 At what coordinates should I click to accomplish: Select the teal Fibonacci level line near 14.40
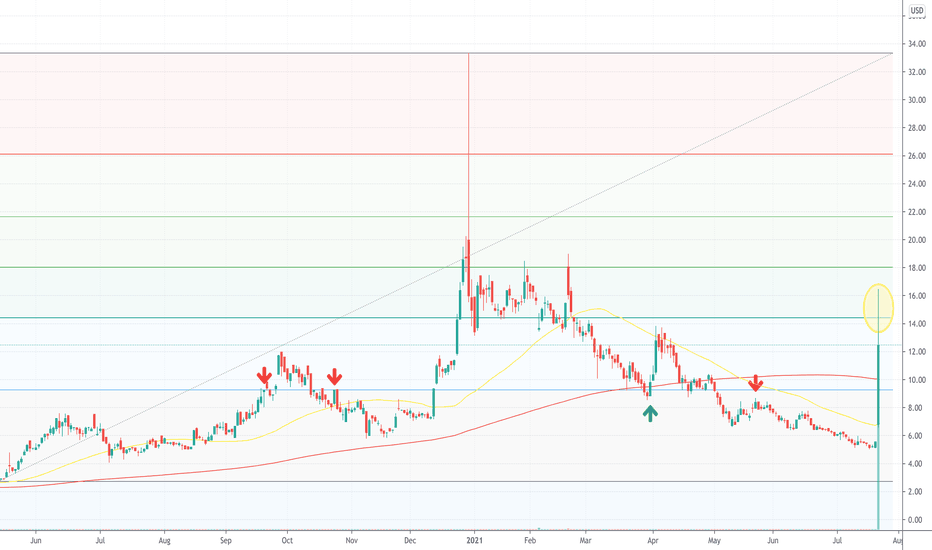pyautogui.click(x=446, y=318)
